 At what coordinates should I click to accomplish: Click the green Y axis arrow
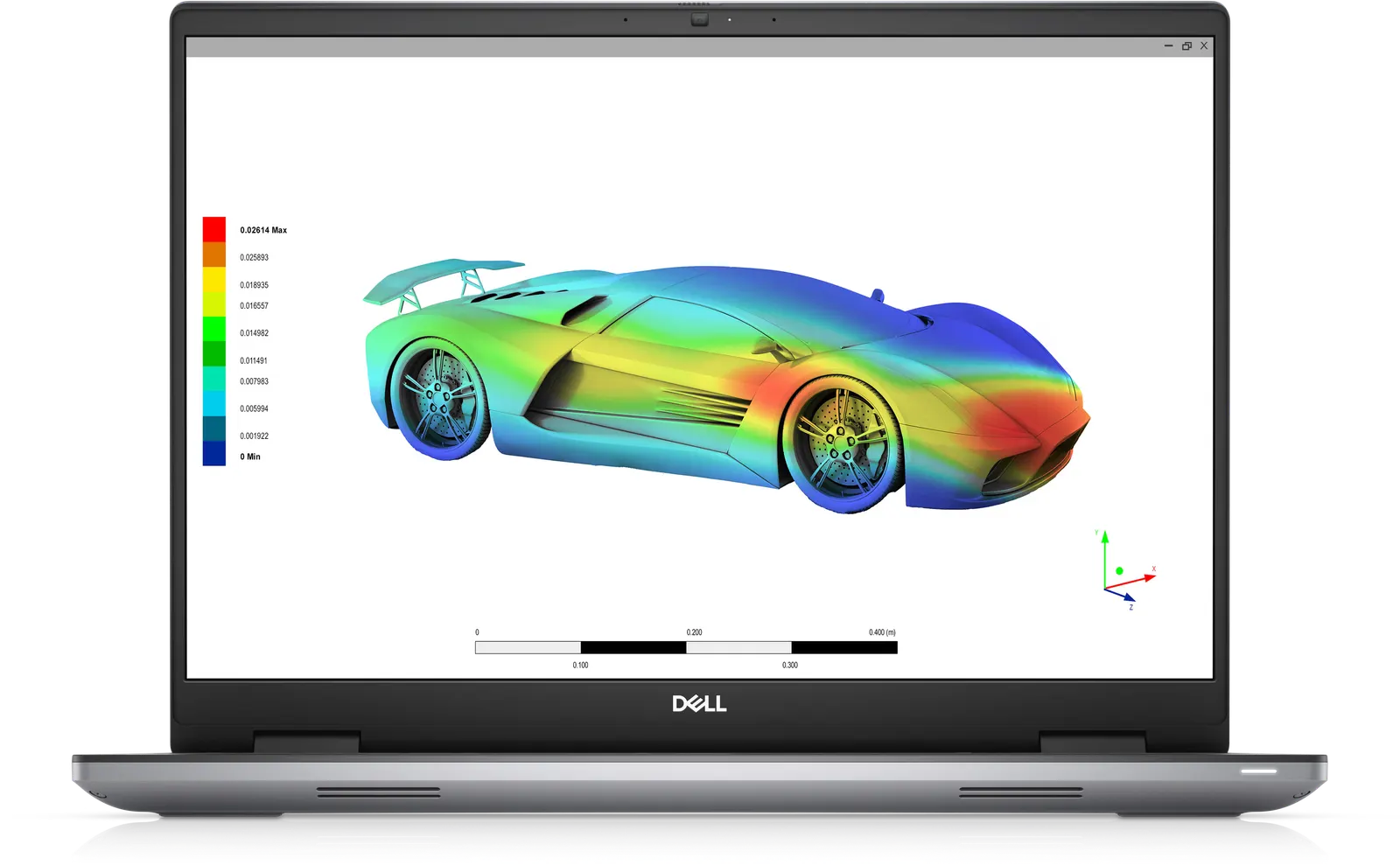(x=1105, y=558)
